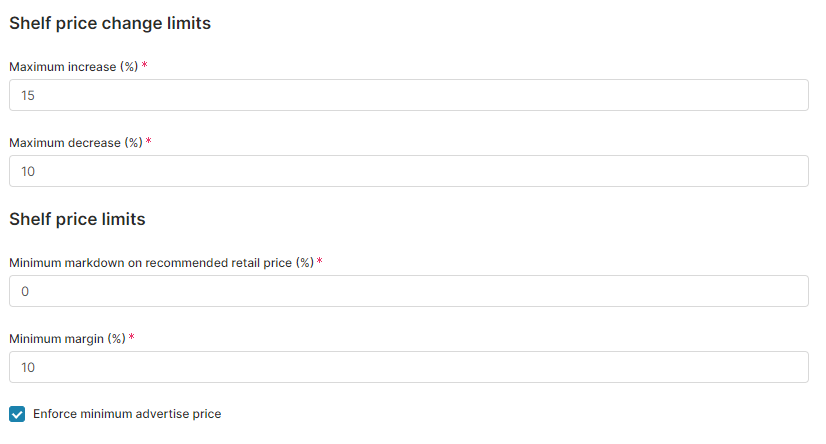Place cursor on value 15 in Maximum increase

click(x=28, y=96)
